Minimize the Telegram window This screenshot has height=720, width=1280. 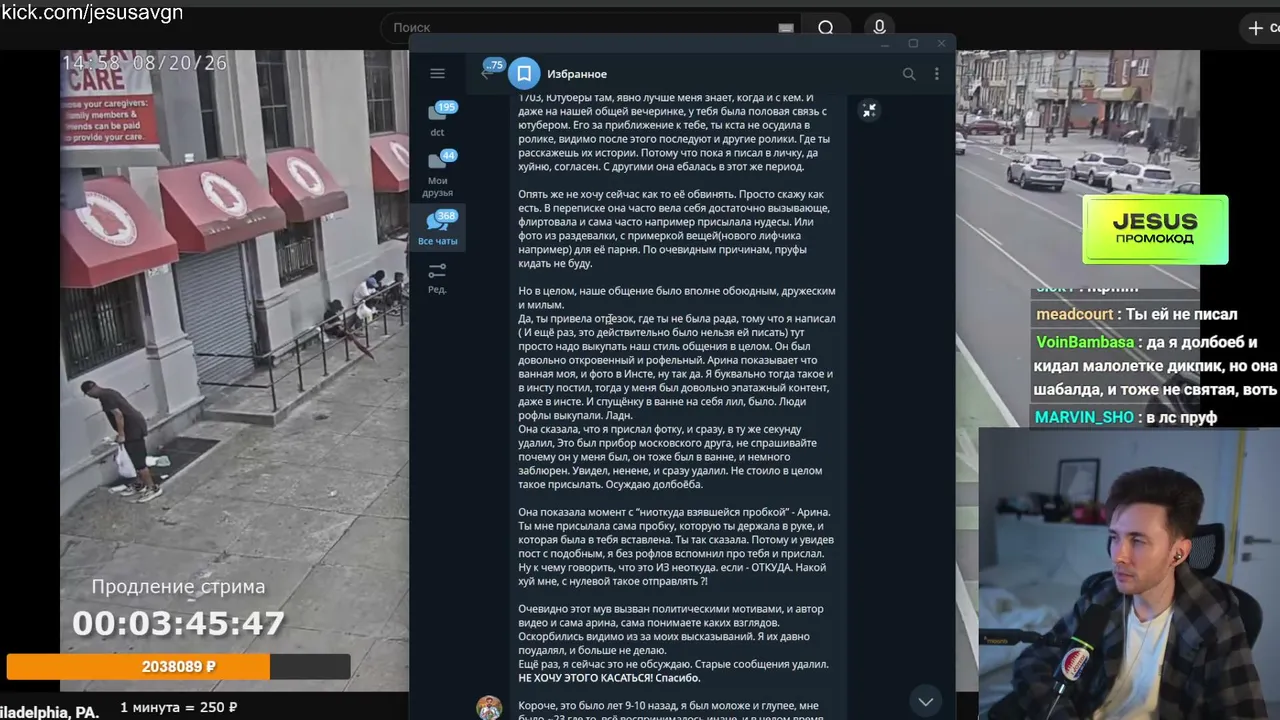pos(885,43)
